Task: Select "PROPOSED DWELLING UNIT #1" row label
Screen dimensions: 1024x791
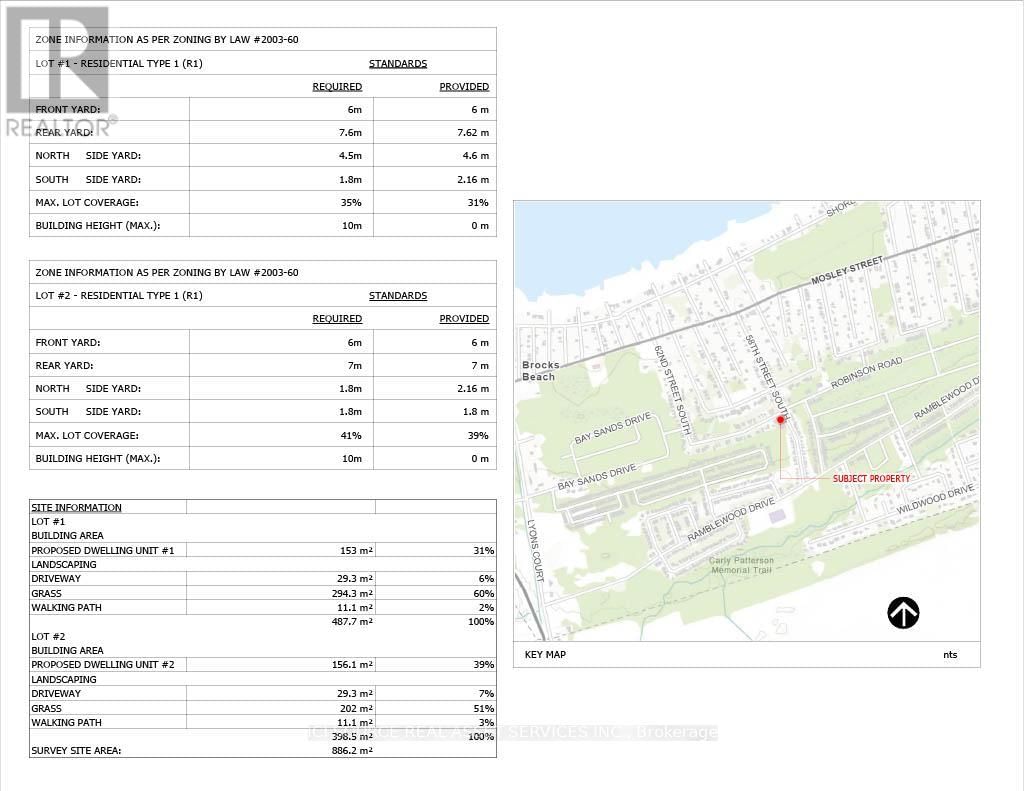Action: 103,551
